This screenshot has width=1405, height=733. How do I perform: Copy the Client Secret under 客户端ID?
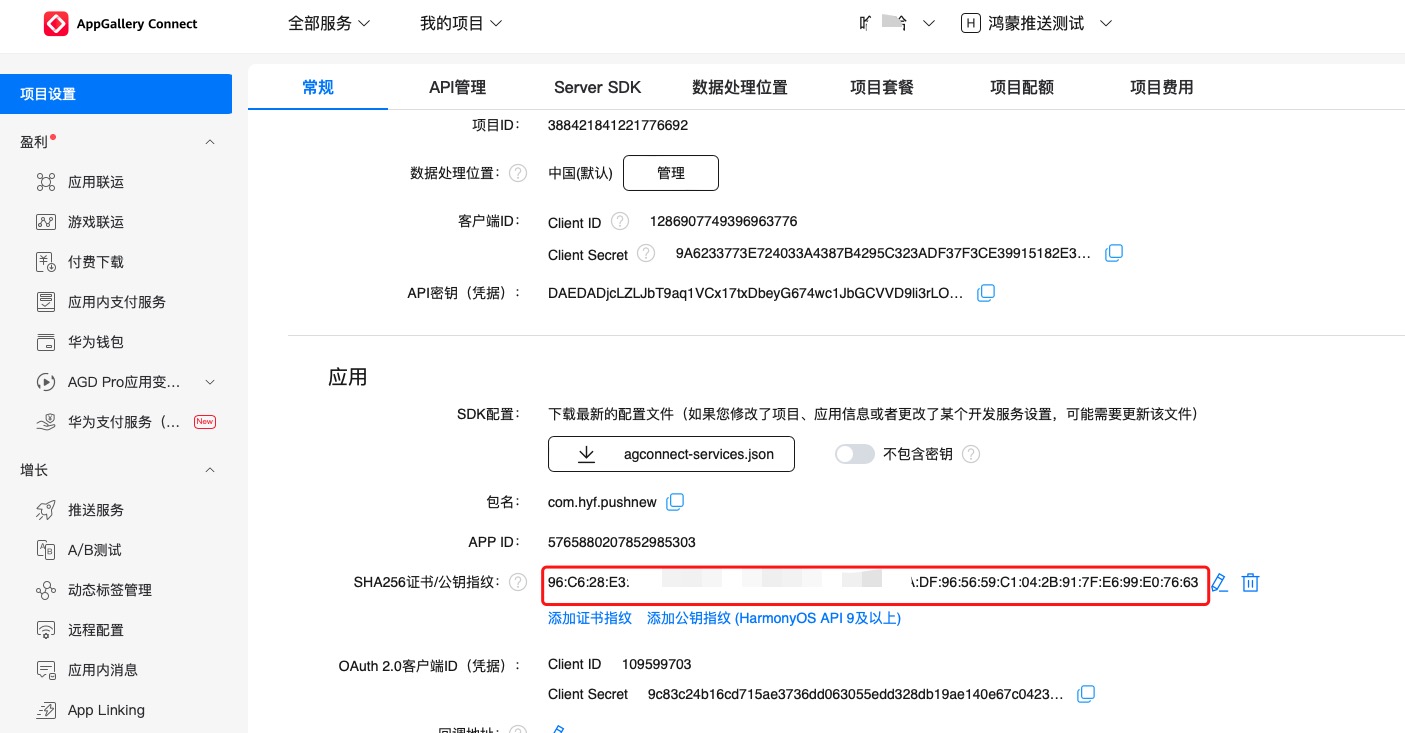pos(1114,254)
